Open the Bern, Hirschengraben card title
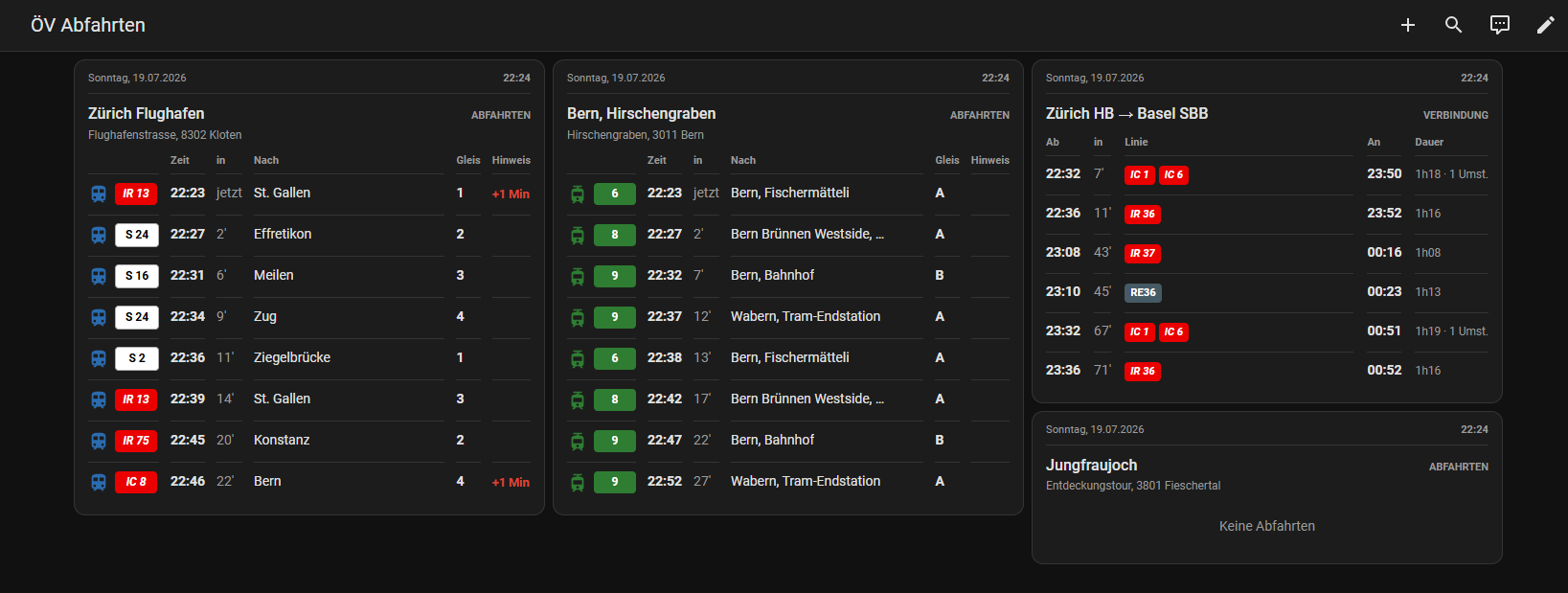 [x=642, y=113]
